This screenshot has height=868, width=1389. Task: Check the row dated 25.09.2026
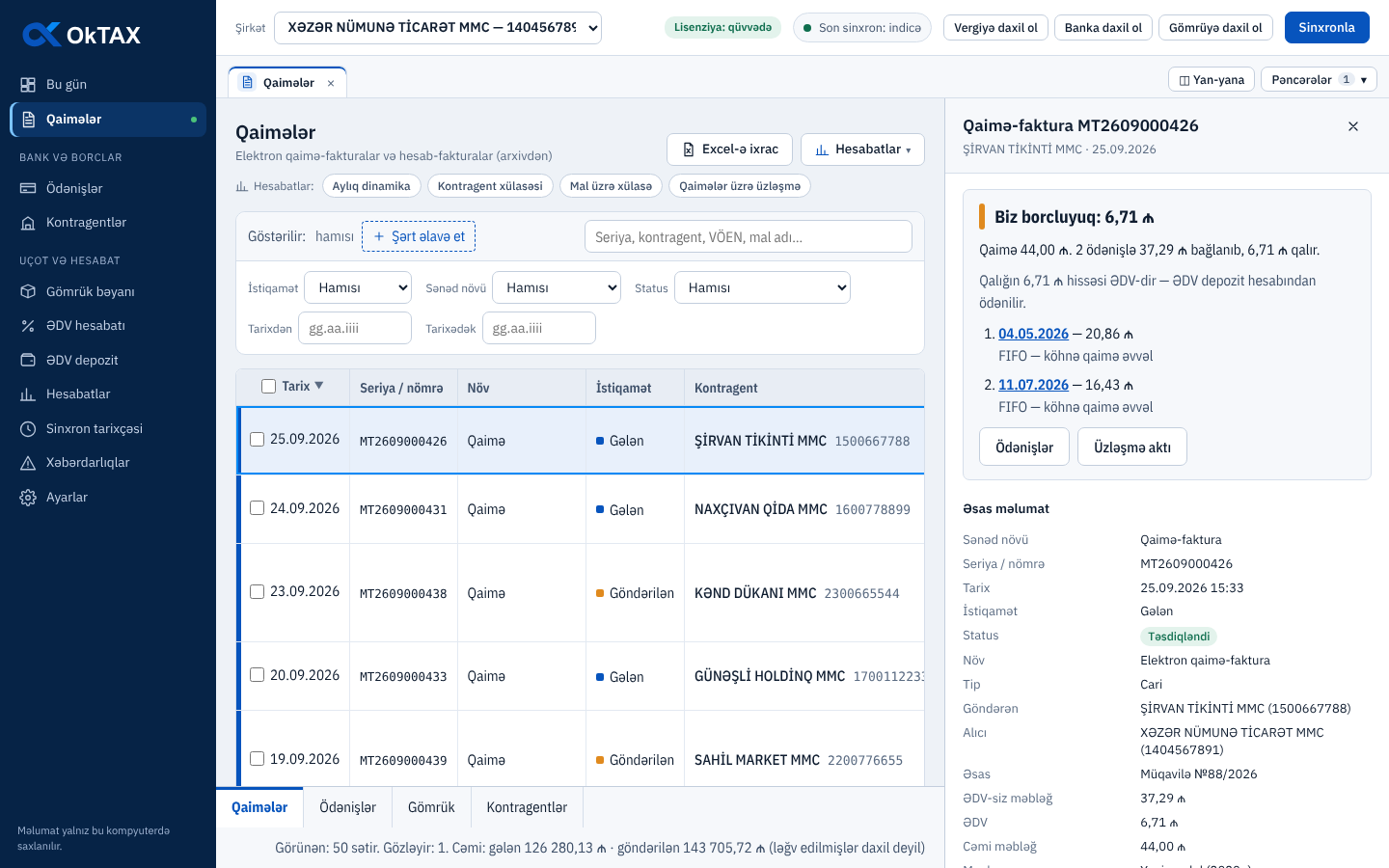tap(258, 439)
